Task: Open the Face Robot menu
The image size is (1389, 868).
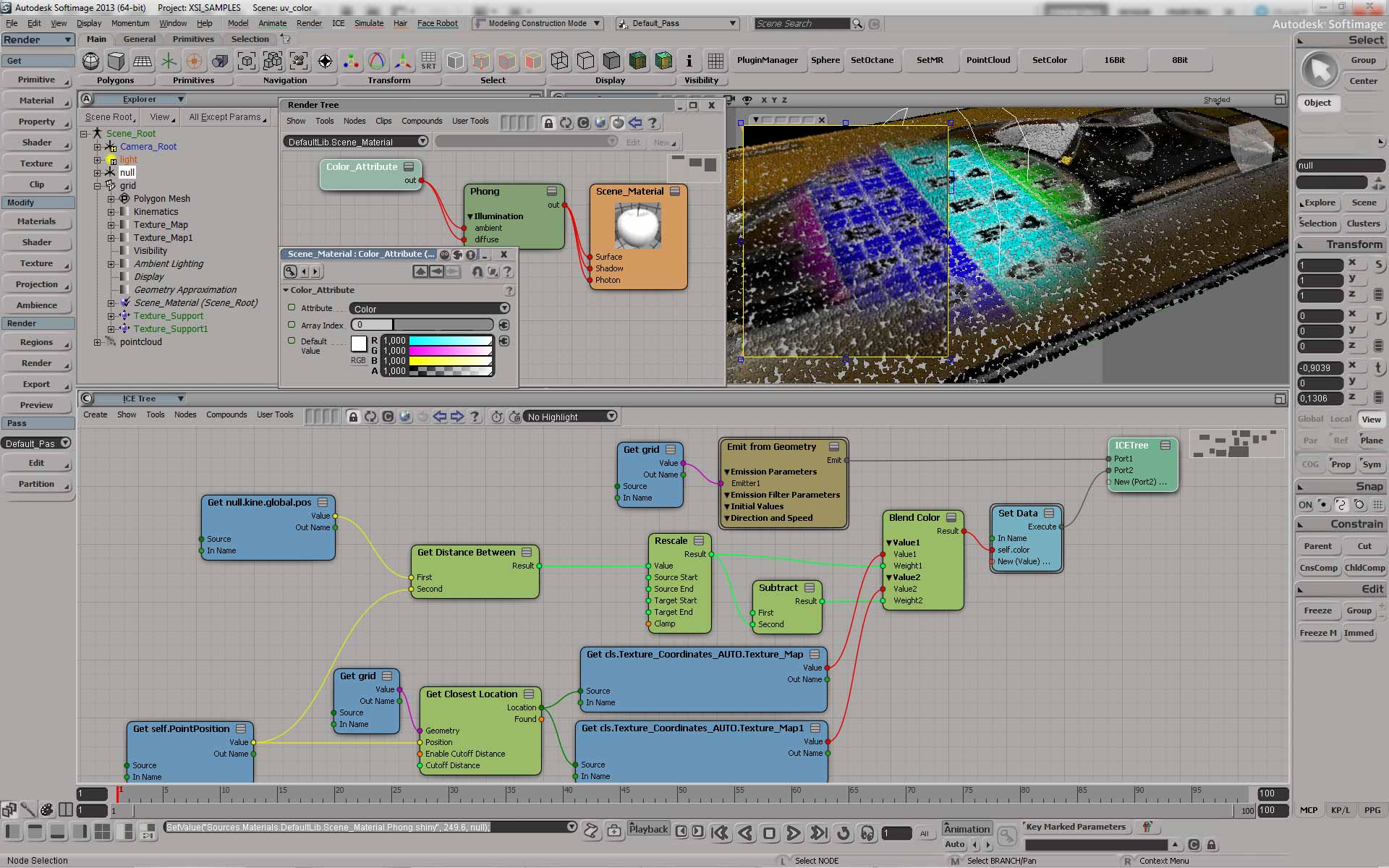Action: tap(437, 23)
